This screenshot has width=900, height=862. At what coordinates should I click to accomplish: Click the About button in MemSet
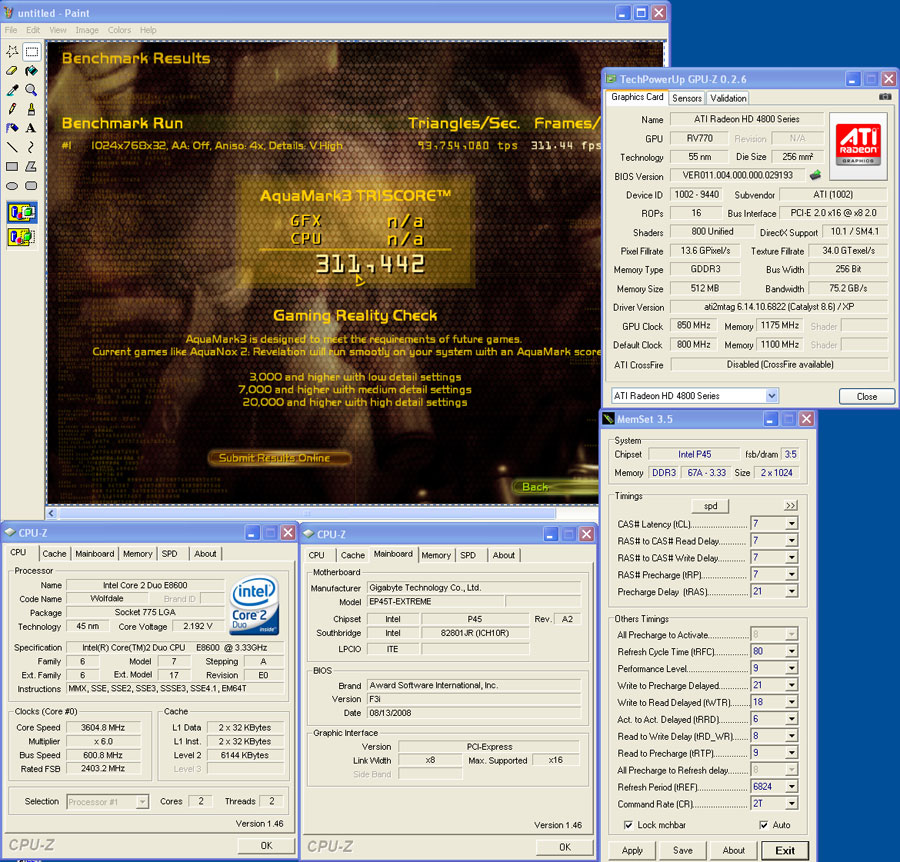click(734, 850)
